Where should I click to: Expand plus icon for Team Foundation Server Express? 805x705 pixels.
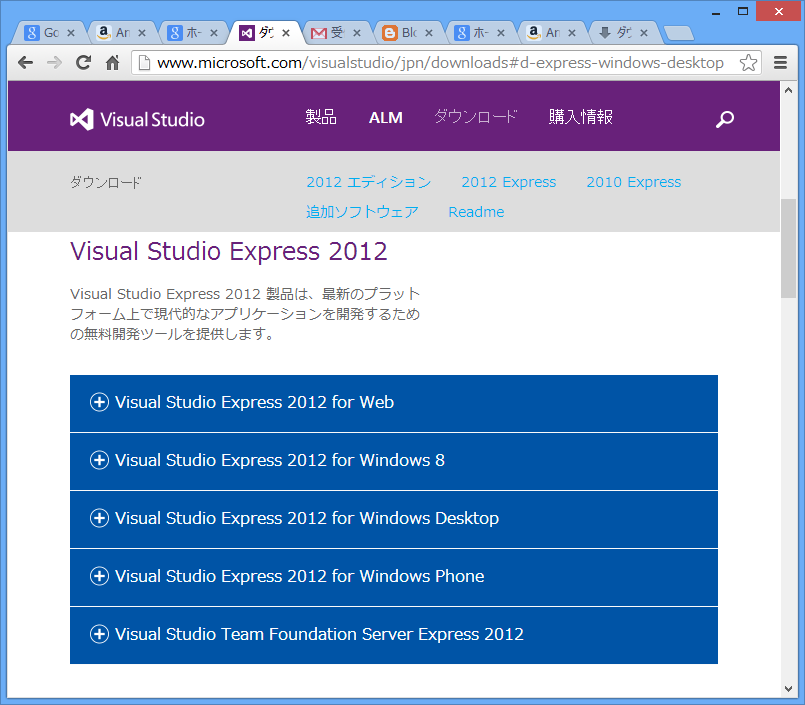point(99,634)
